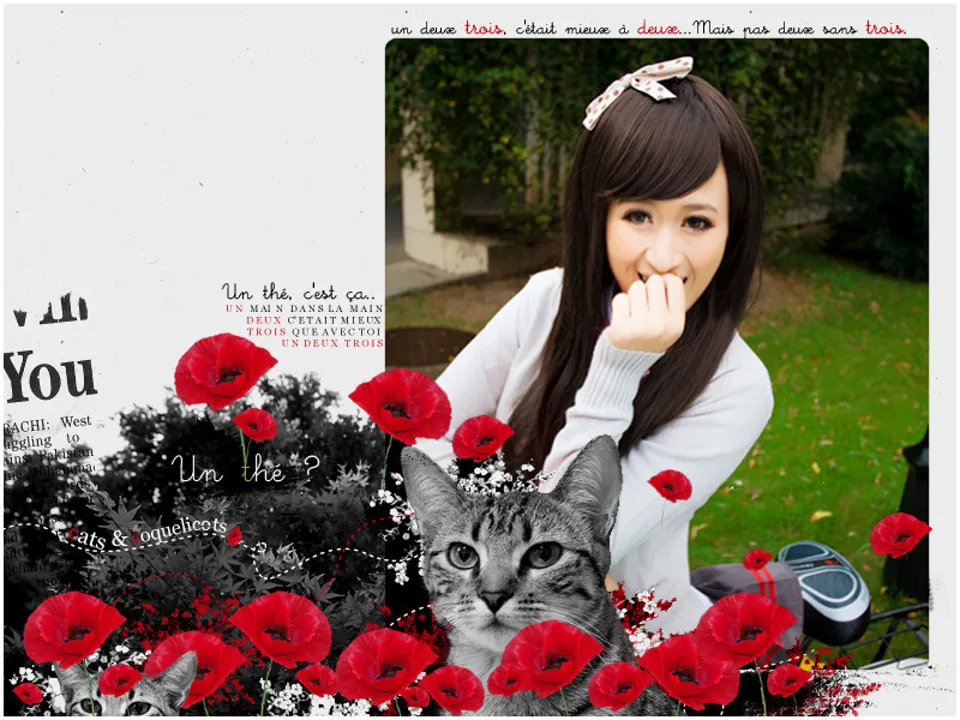The height and width of the screenshot is (720, 960).
Task: Click the polka dot bow in the hair
Action: point(638,86)
